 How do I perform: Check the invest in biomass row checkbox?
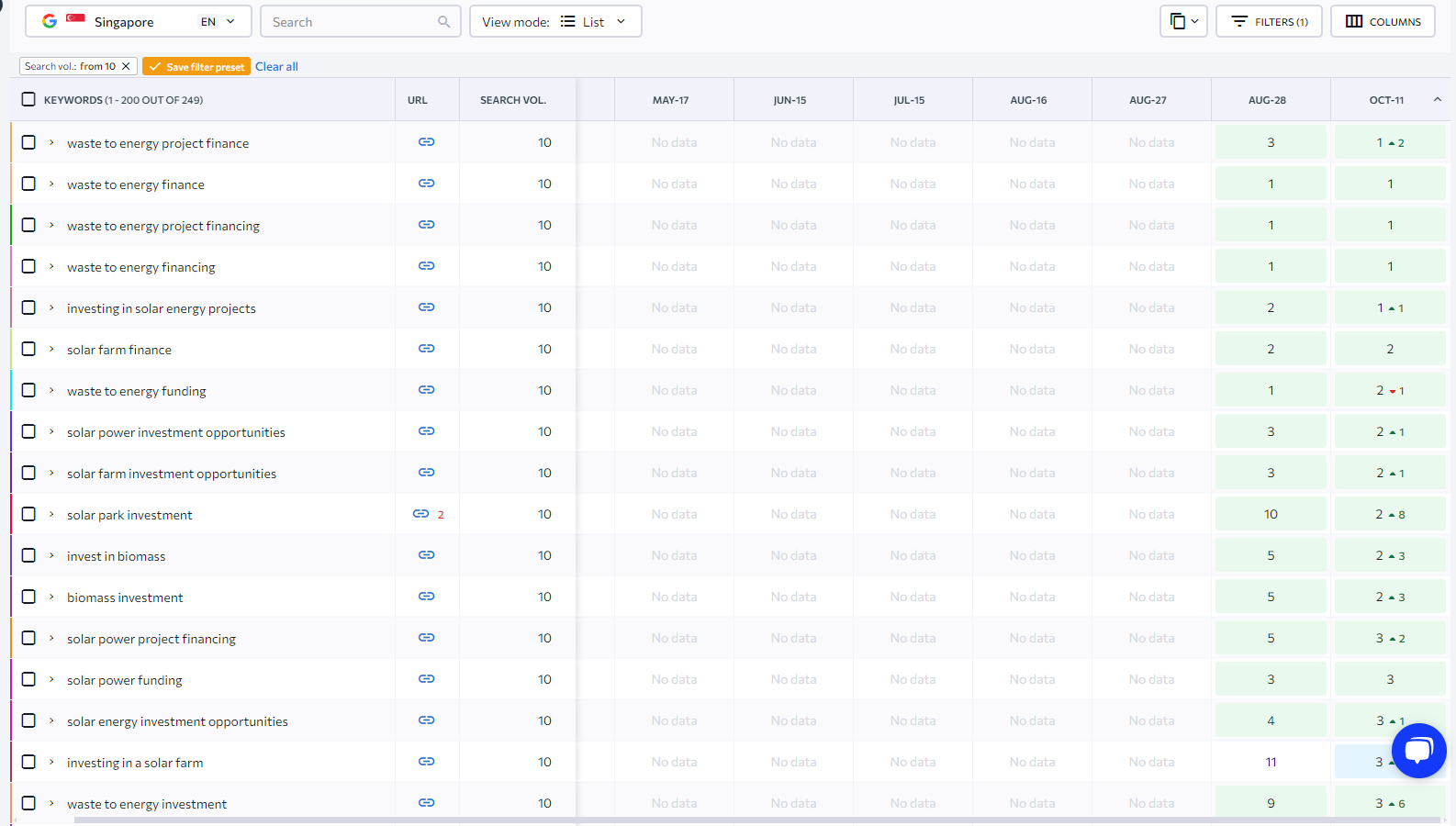click(x=28, y=555)
